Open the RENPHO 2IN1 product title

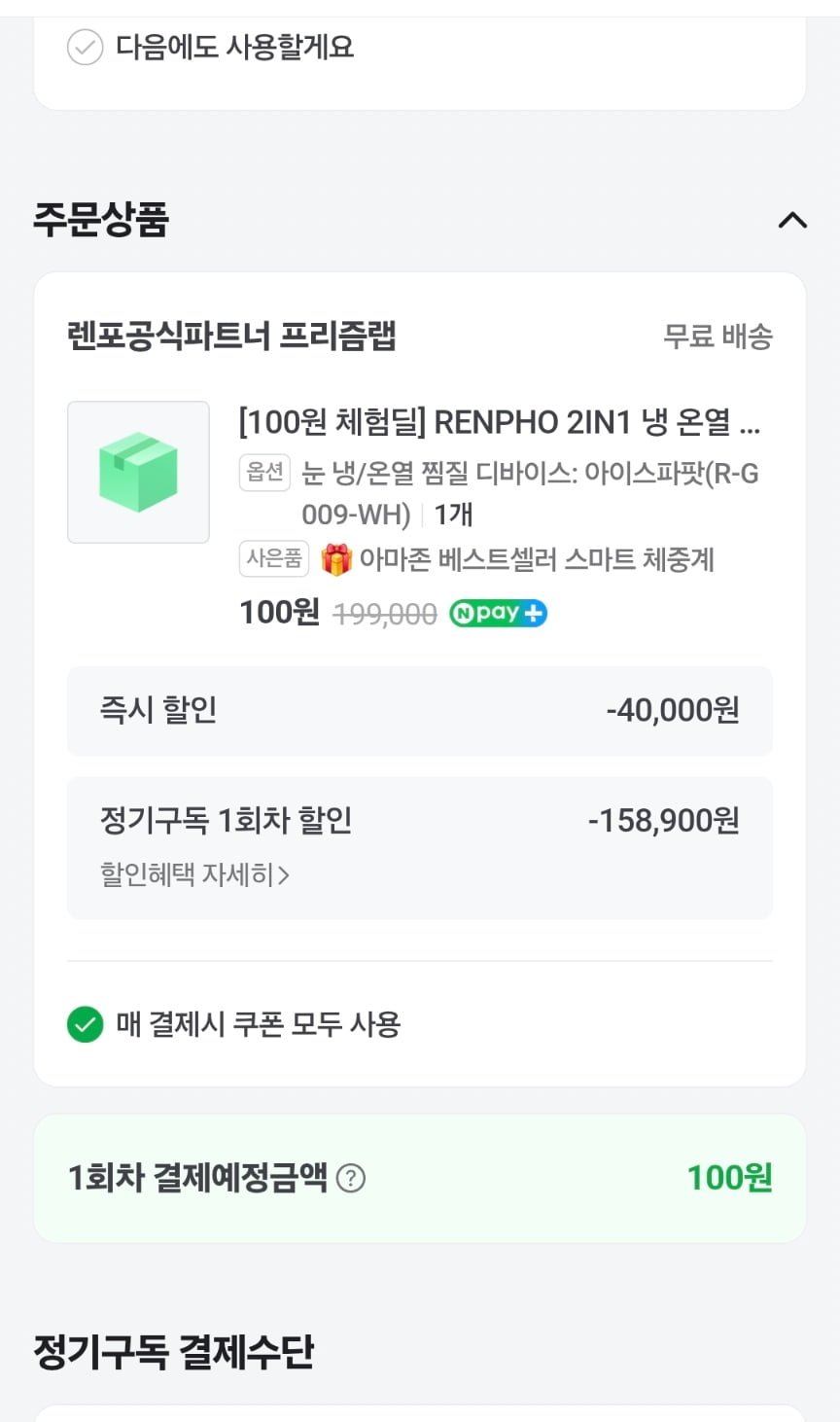pyautogui.click(x=499, y=422)
